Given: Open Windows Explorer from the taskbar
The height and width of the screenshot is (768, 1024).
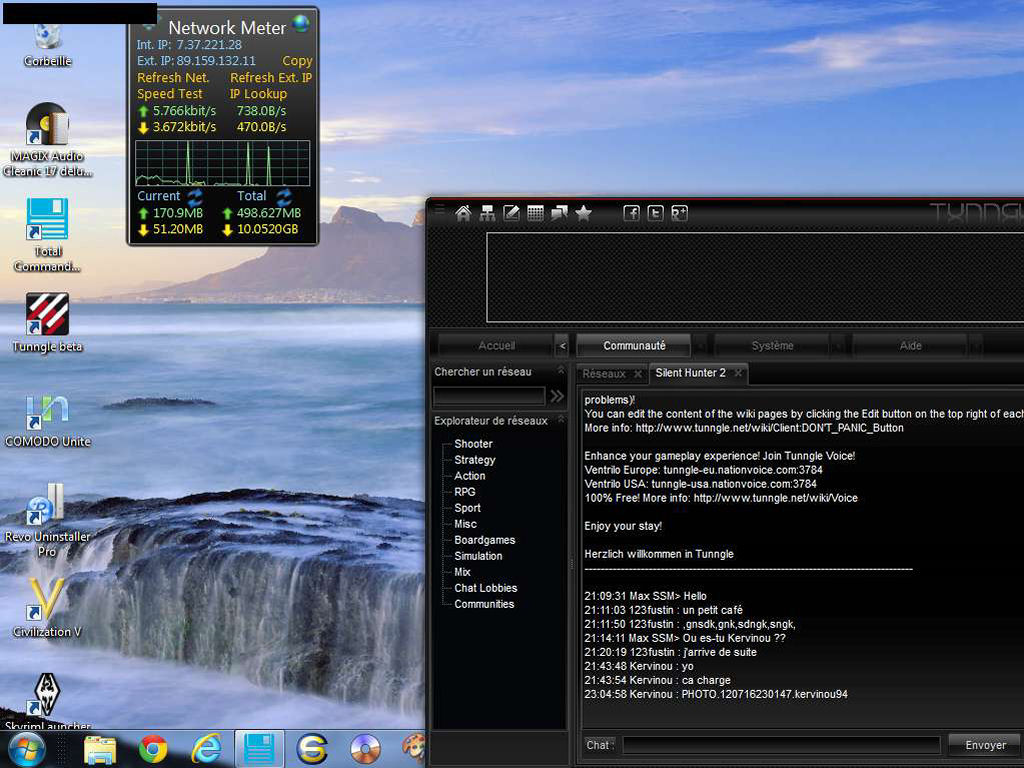Looking at the screenshot, I should tap(100, 749).
